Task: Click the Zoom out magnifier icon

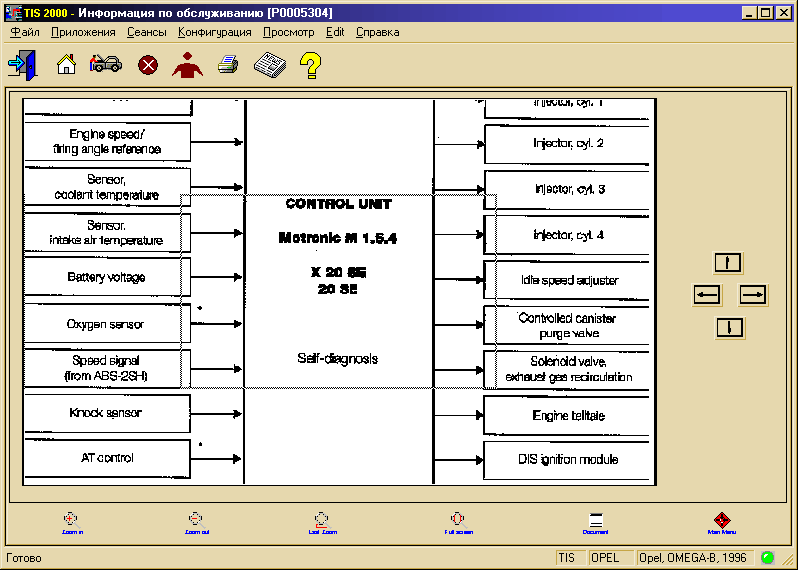Action: 196,523
